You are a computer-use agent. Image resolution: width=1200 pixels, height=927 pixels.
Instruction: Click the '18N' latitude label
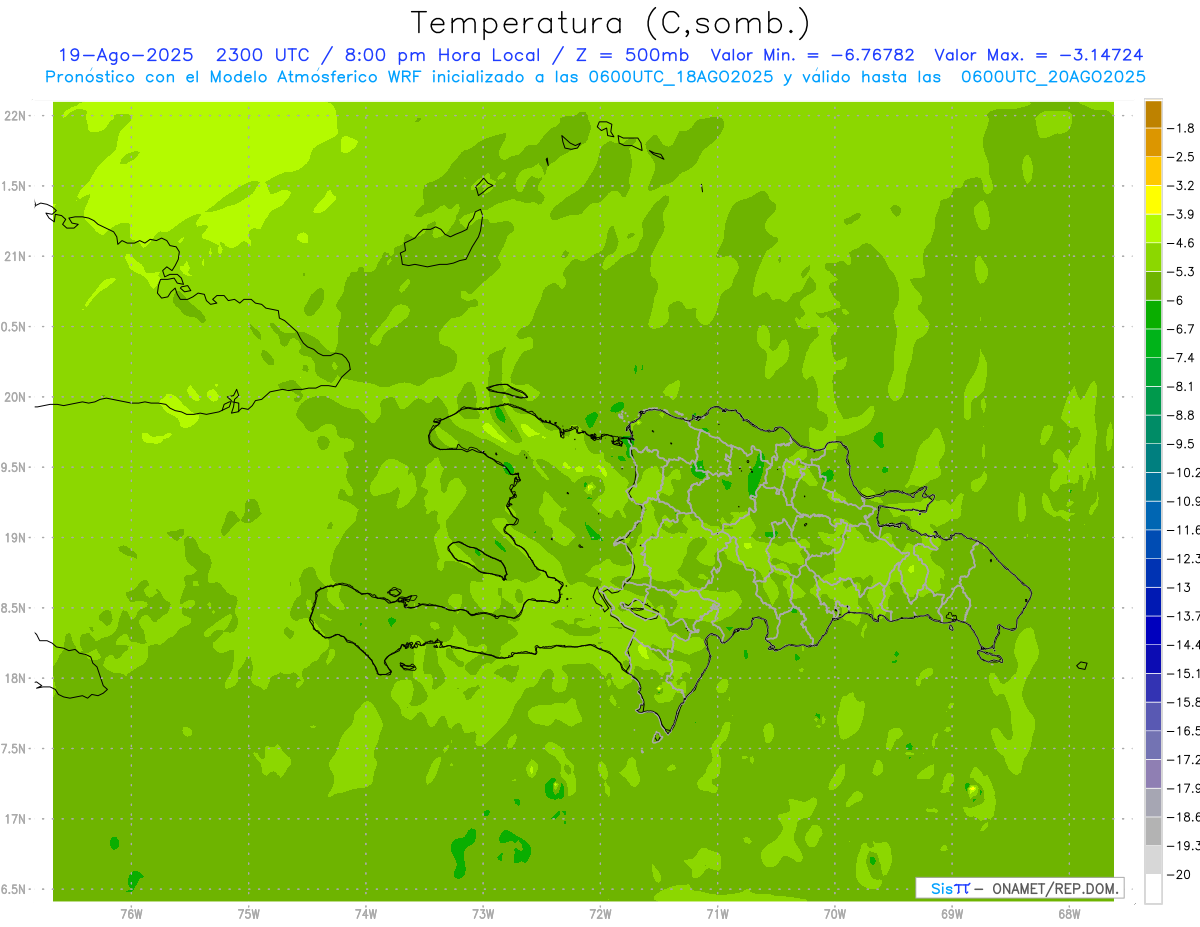click(x=16, y=678)
